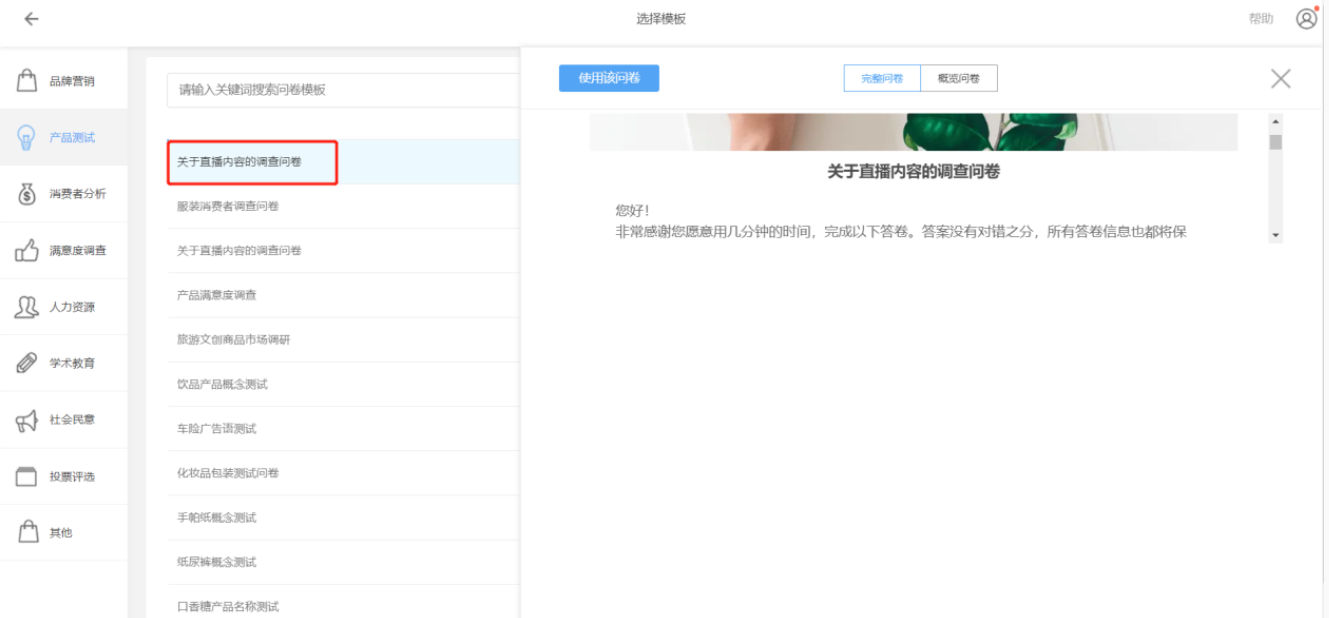
Task: Click the back arrow icon
Action: [x=31, y=19]
